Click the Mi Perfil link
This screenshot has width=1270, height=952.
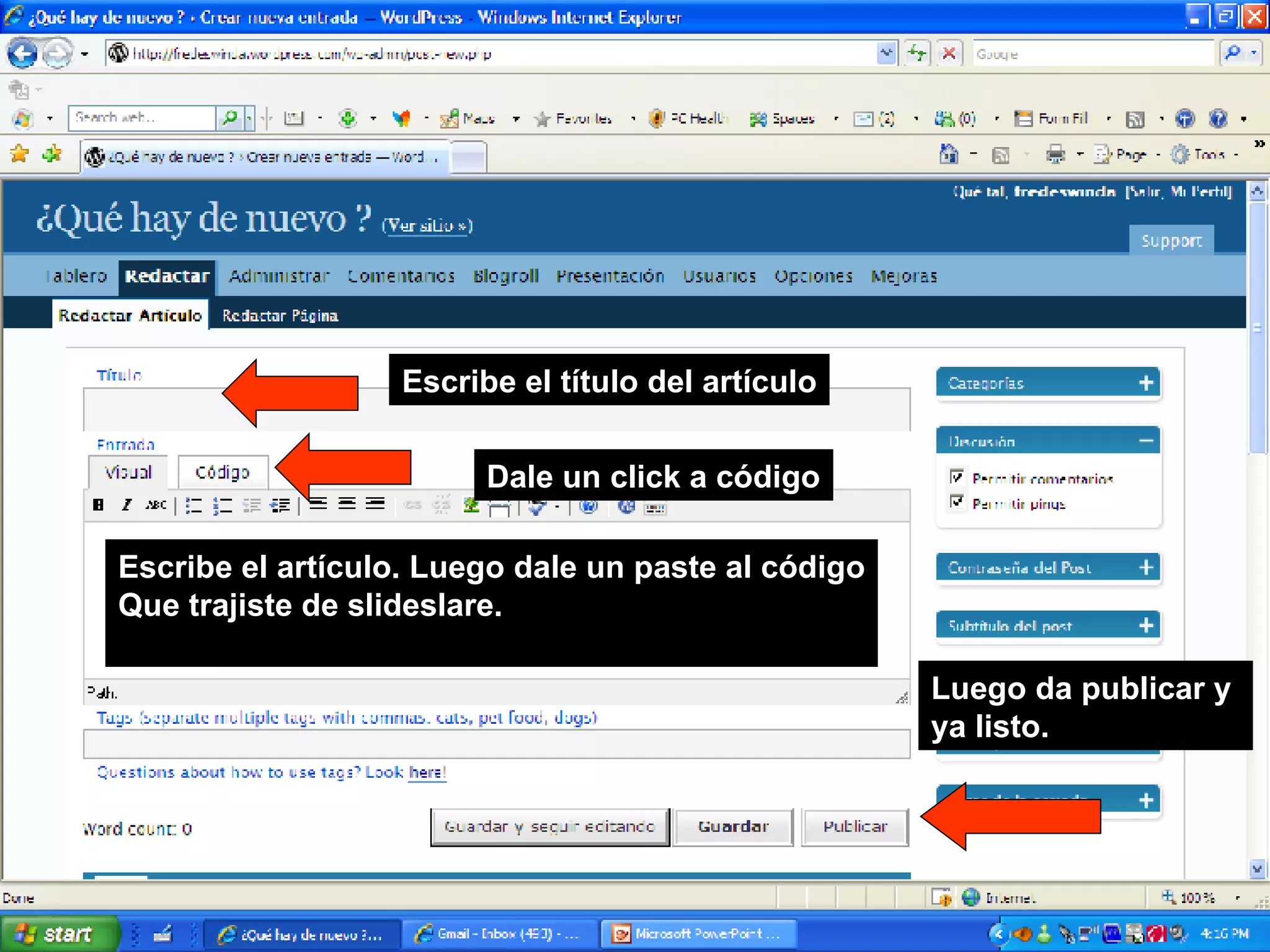point(1200,192)
